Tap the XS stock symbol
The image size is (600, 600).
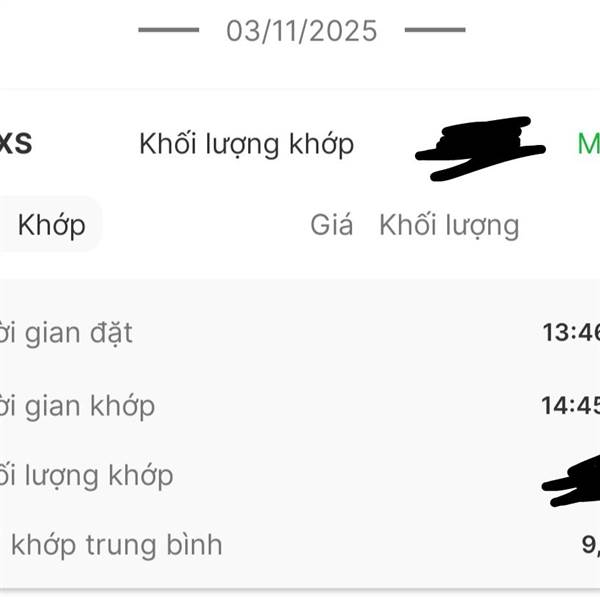pyautogui.click(x=16, y=144)
